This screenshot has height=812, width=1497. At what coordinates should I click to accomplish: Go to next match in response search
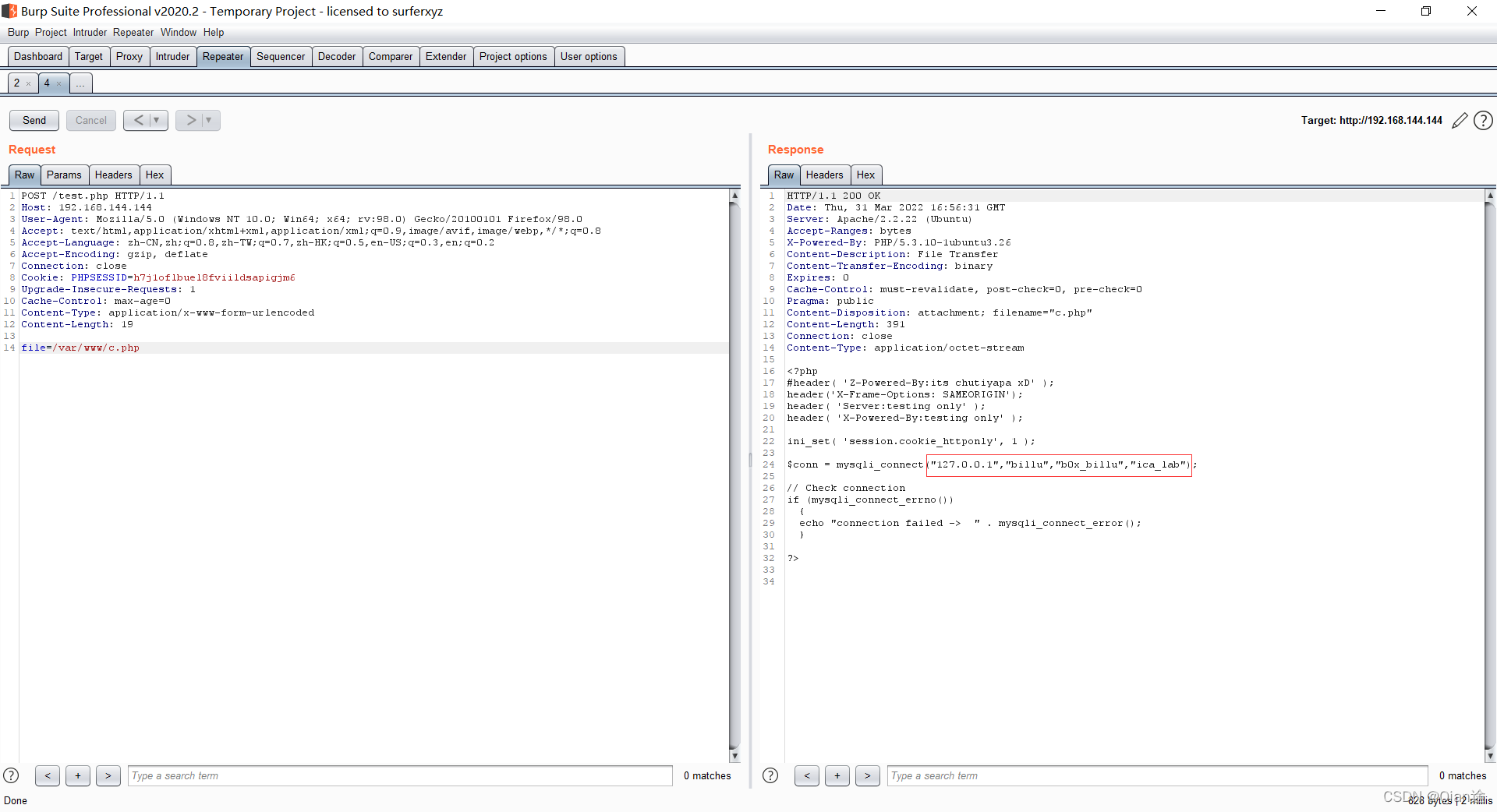[868, 775]
